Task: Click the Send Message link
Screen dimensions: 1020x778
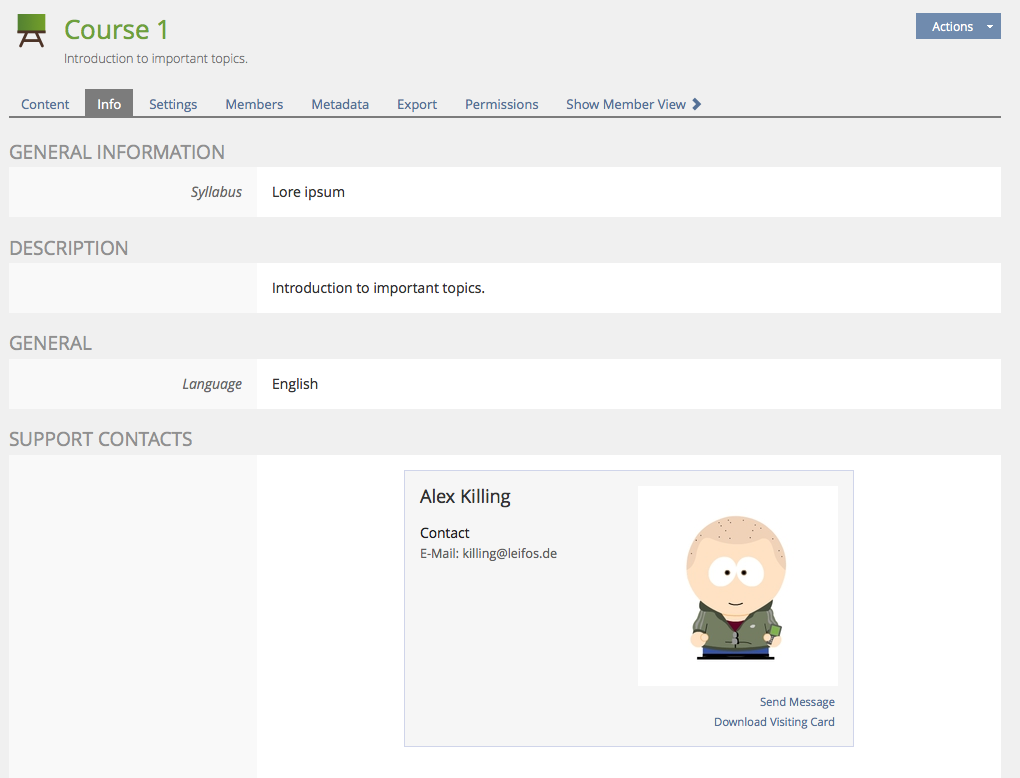Action: 797,702
